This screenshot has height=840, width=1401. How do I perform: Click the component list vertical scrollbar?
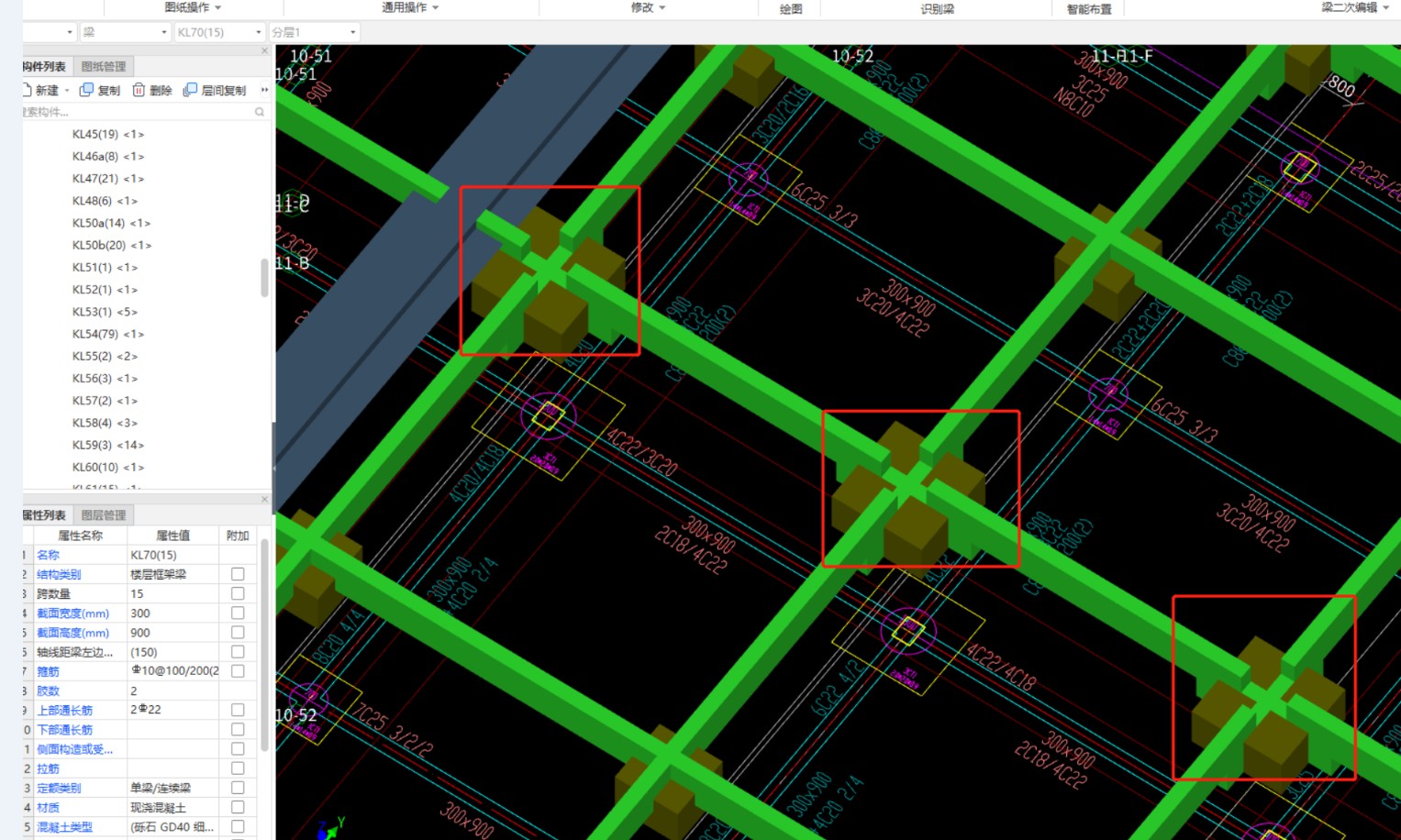pos(264,278)
